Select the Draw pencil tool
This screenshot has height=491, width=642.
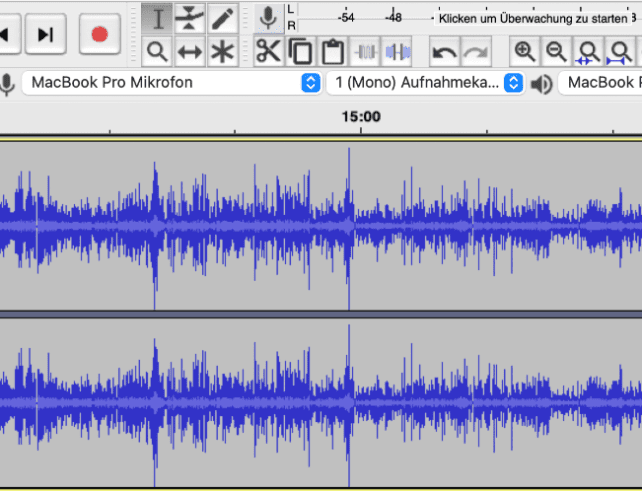click(x=223, y=18)
